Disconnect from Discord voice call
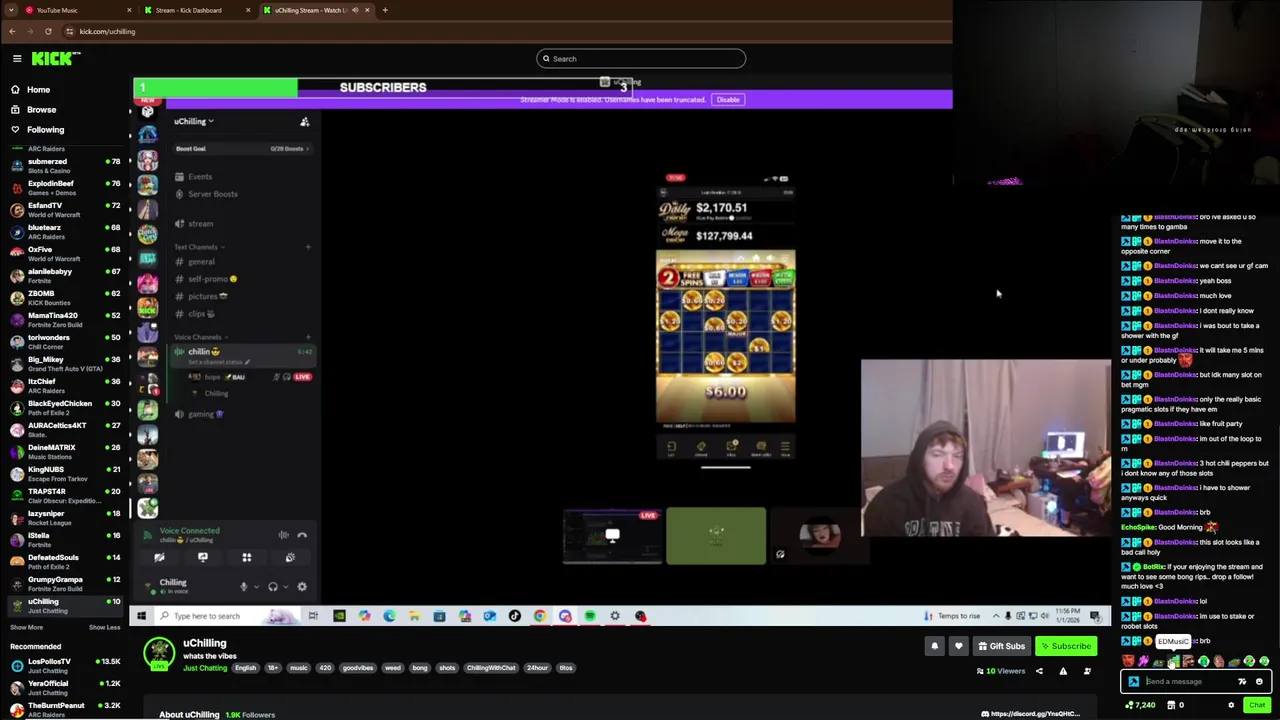Viewport: 1280px width, 720px height. coord(302,535)
